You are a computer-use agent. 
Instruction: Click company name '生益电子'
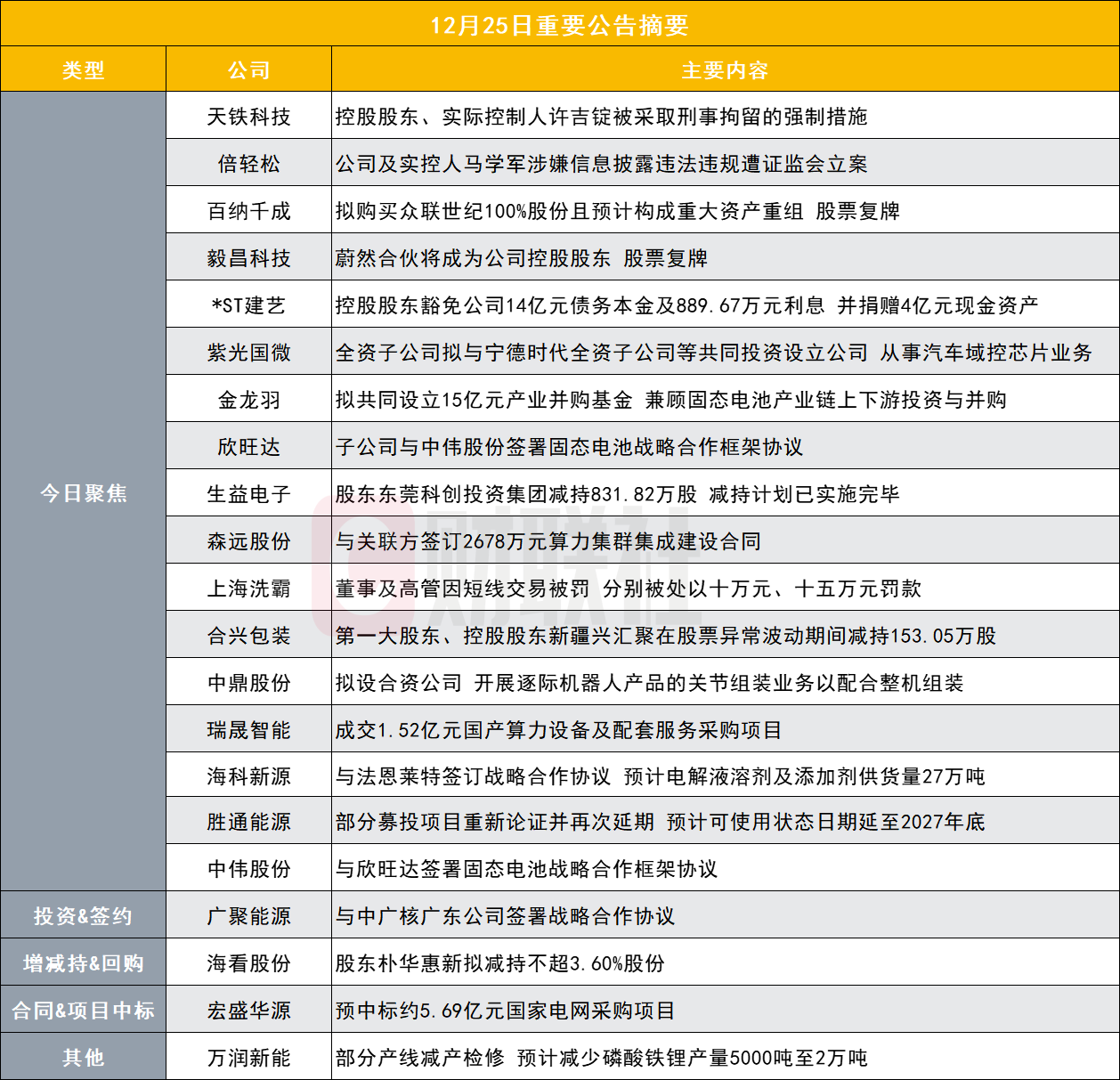pos(248,494)
